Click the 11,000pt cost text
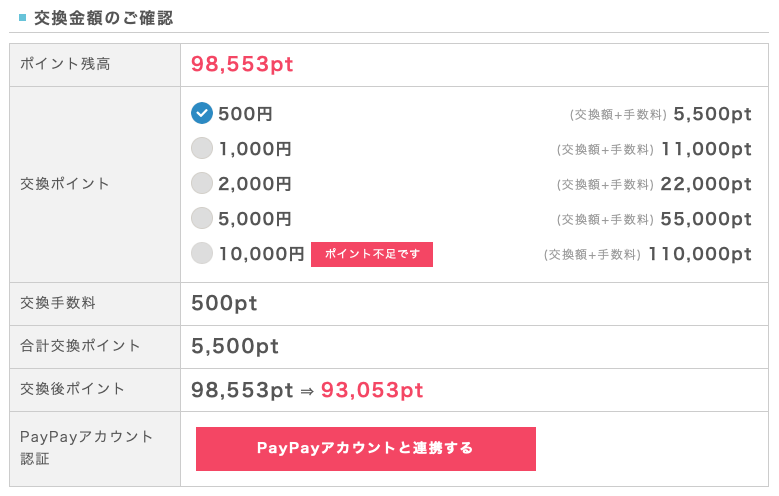The width and height of the screenshot is (779, 496). [x=706, y=149]
